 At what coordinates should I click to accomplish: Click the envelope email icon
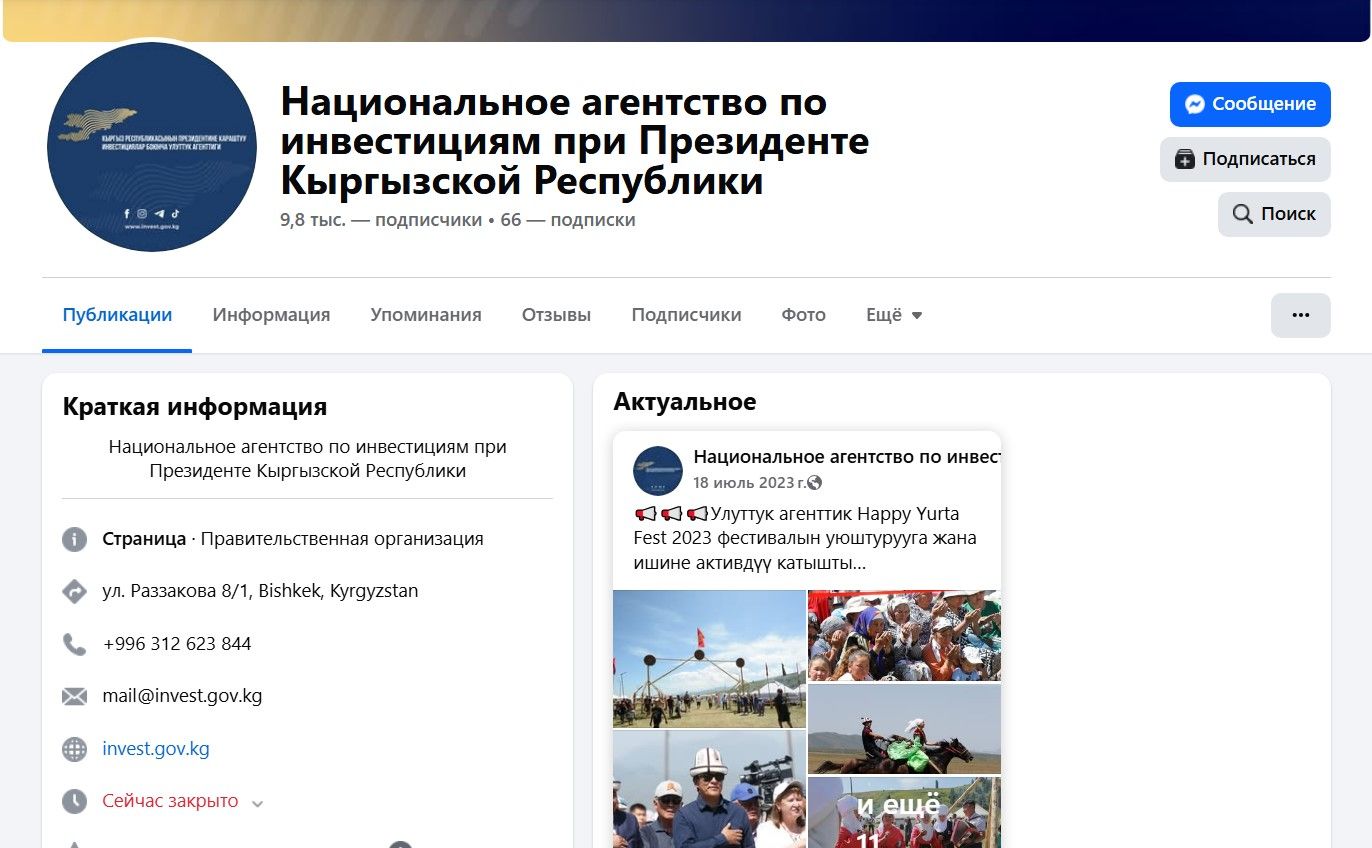tap(75, 697)
